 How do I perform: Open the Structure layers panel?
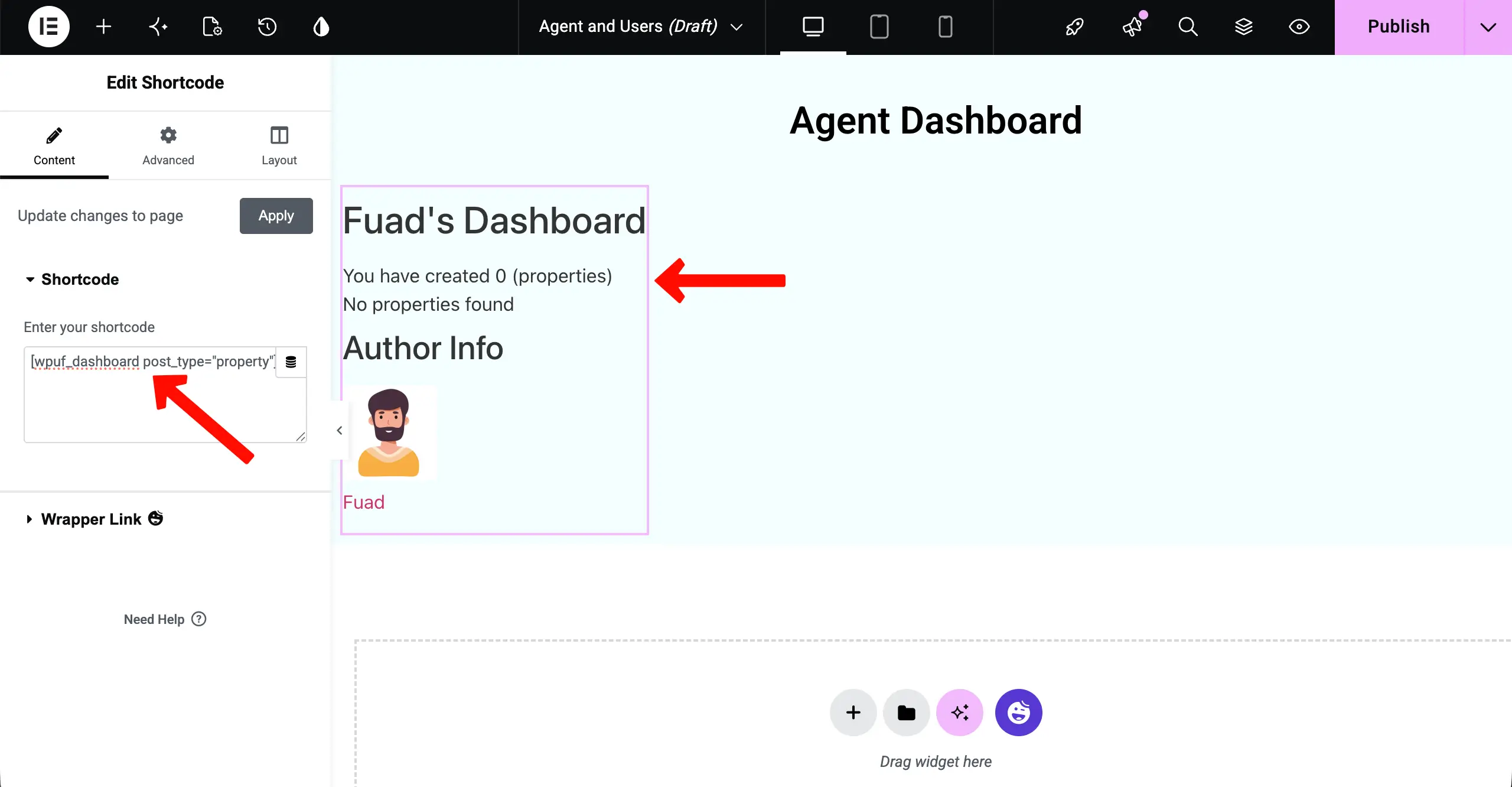click(1244, 27)
